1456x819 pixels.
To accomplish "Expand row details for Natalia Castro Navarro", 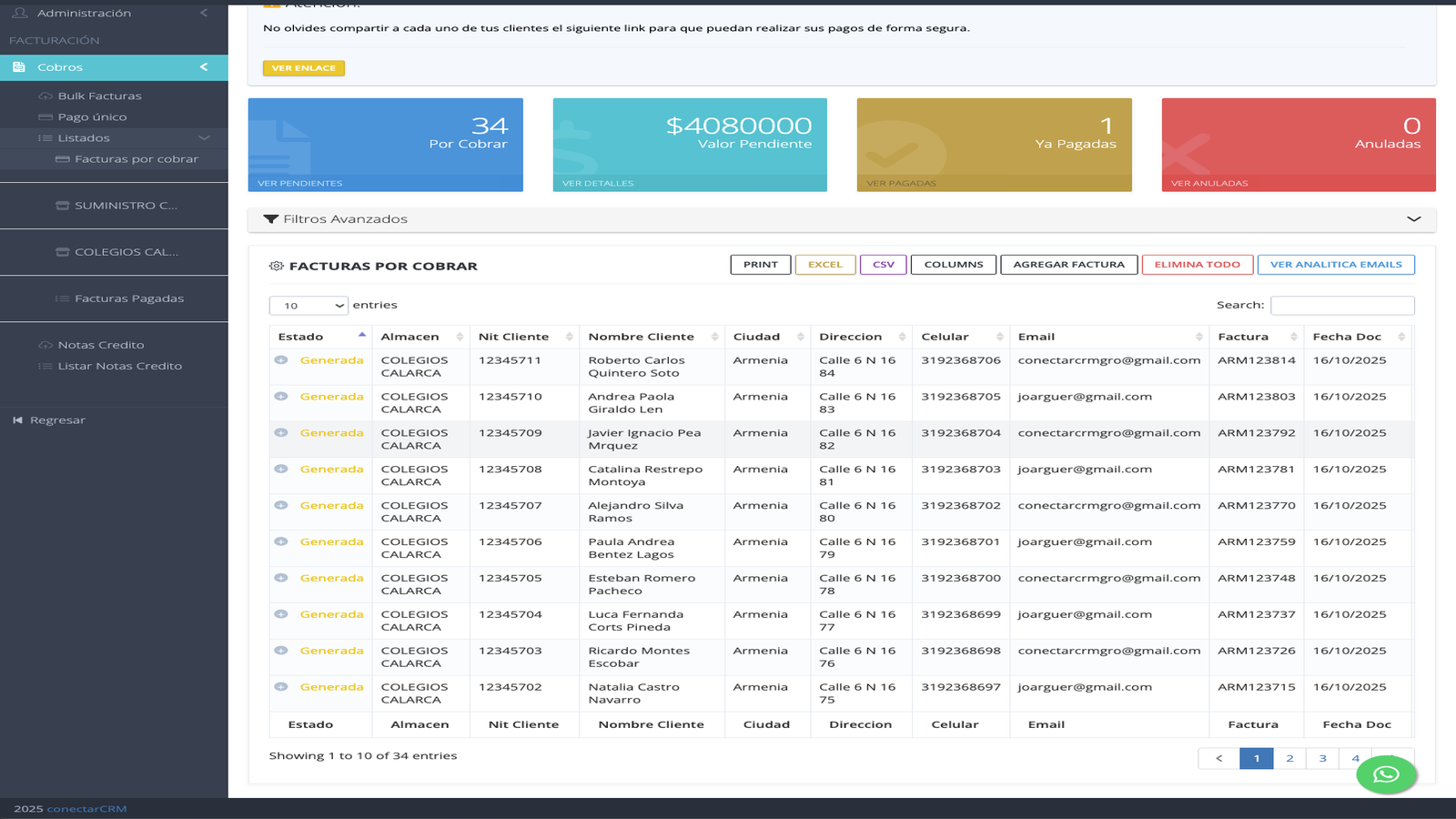I will point(281,687).
